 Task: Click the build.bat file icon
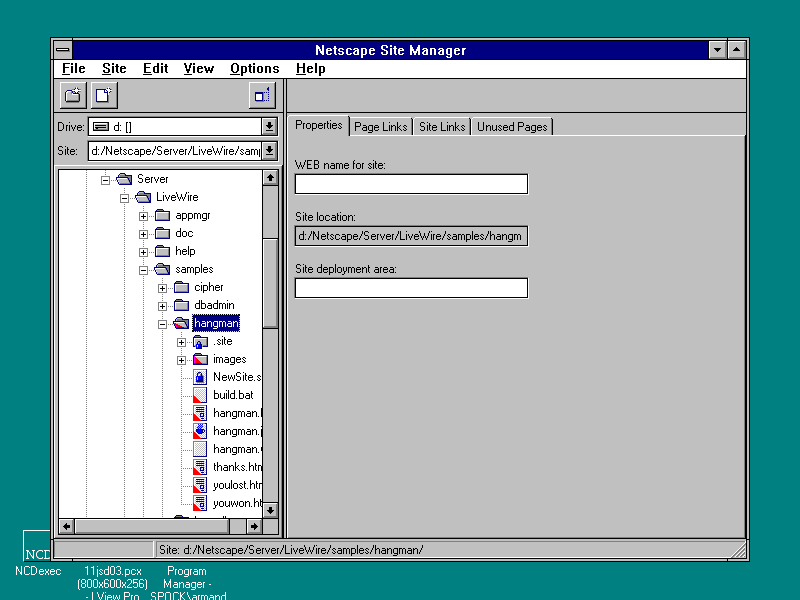click(200, 395)
